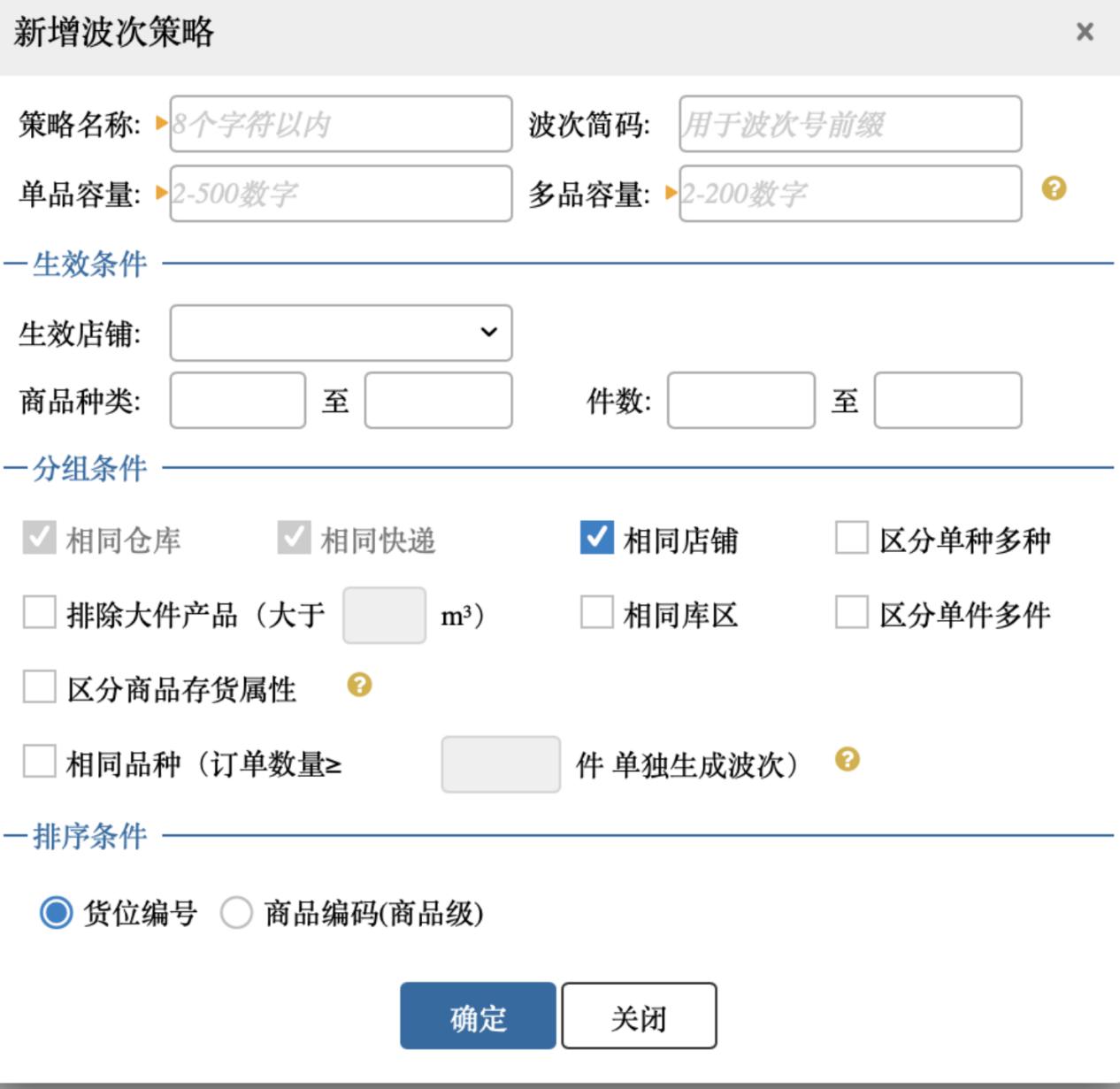Enable the 区分商品存货属性 checkbox

tap(39, 686)
